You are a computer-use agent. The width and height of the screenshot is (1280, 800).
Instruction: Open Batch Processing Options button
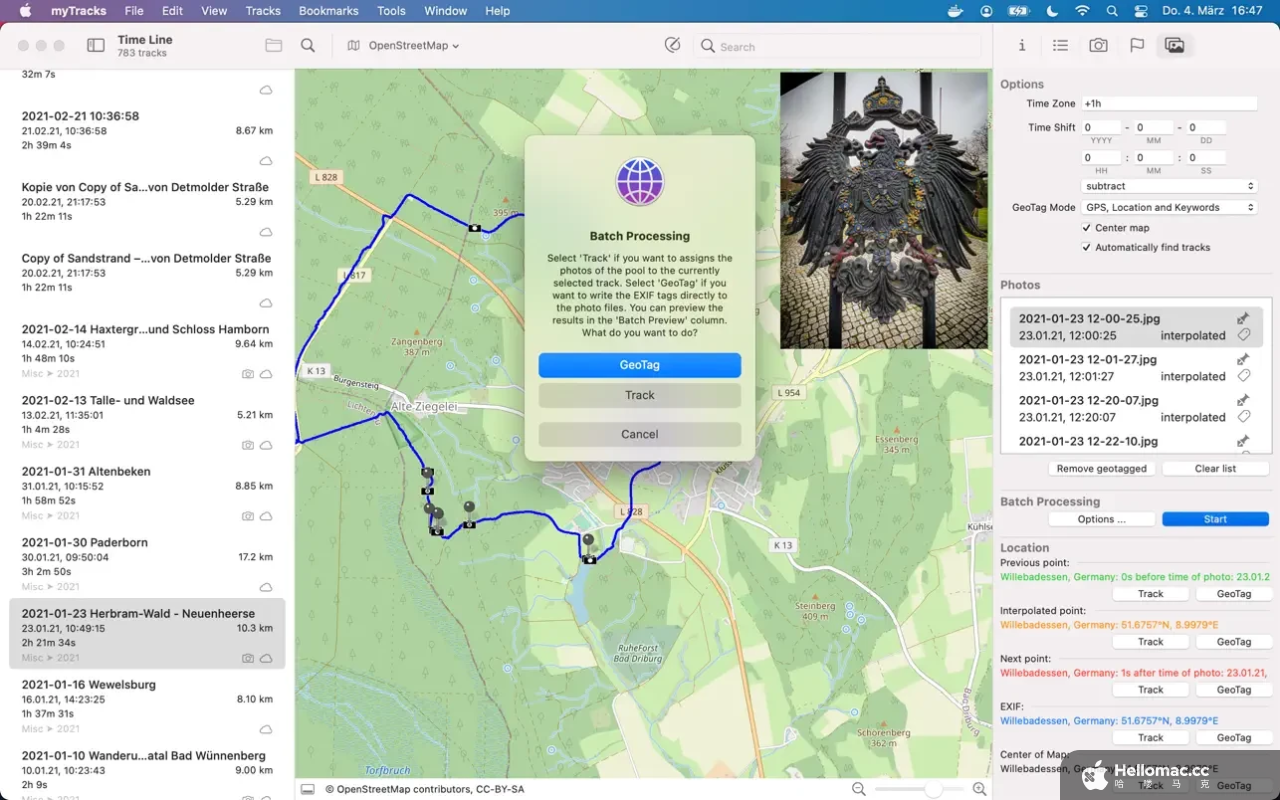point(1102,519)
